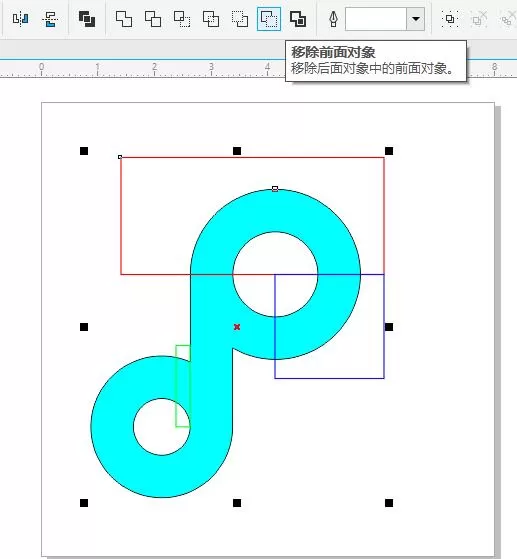Open the outline width dropdown arrow
517x559 pixels.
coord(416,19)
